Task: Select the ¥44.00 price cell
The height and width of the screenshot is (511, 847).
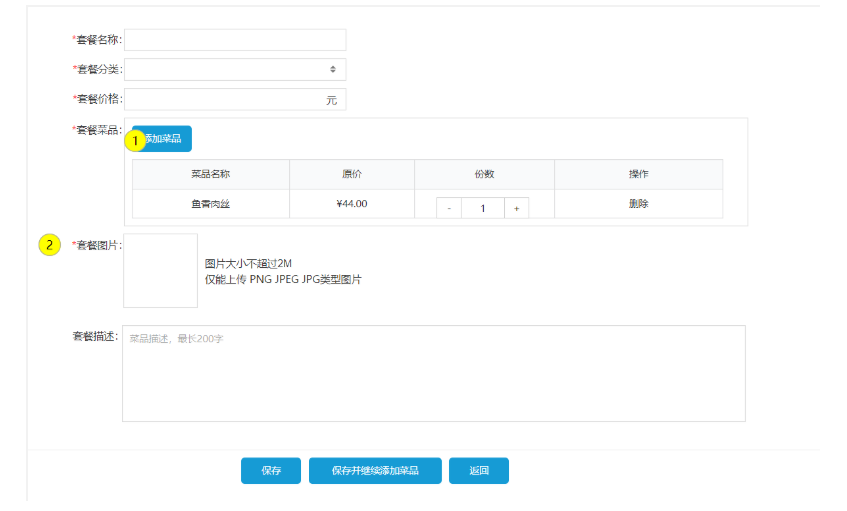Action: pos(352,204)
